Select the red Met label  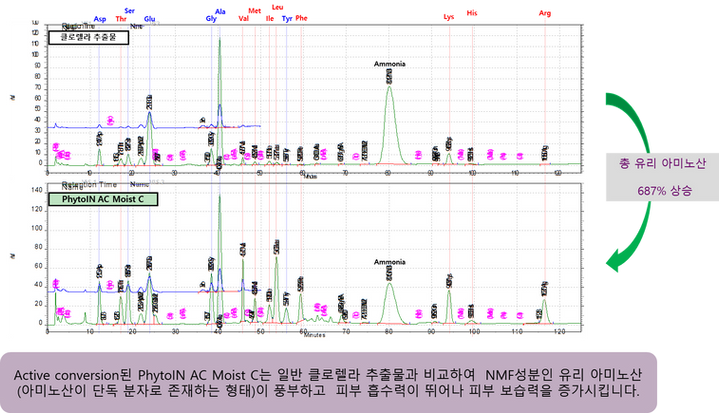pyautogui.click(x=254, y=11)
